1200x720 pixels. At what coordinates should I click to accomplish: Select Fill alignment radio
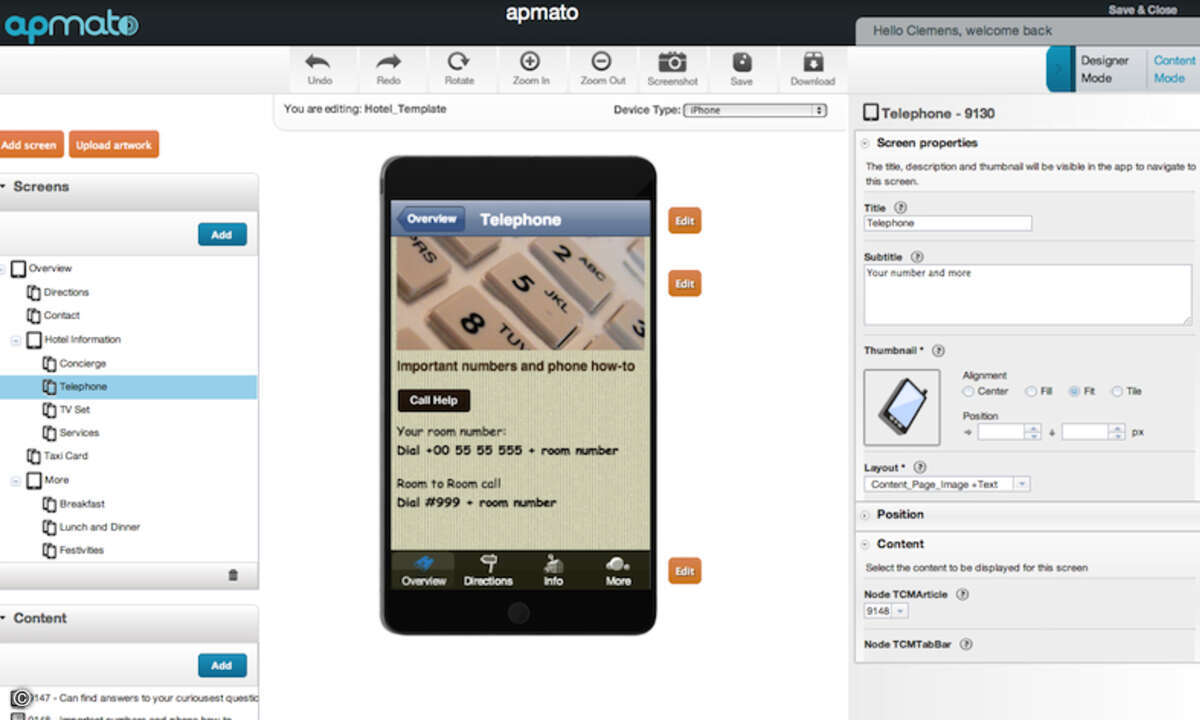tap(1029, 392)
